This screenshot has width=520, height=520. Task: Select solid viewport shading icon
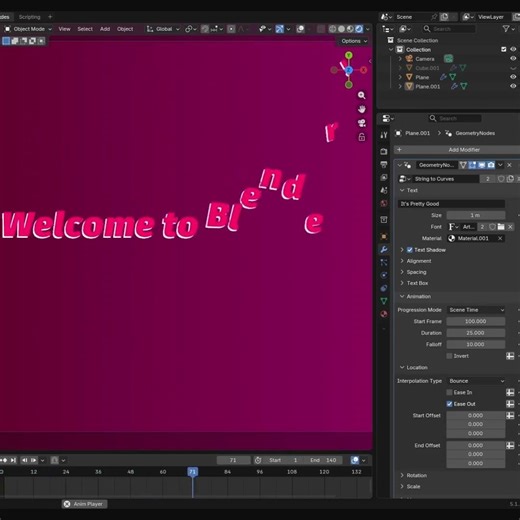pos(341,29)
